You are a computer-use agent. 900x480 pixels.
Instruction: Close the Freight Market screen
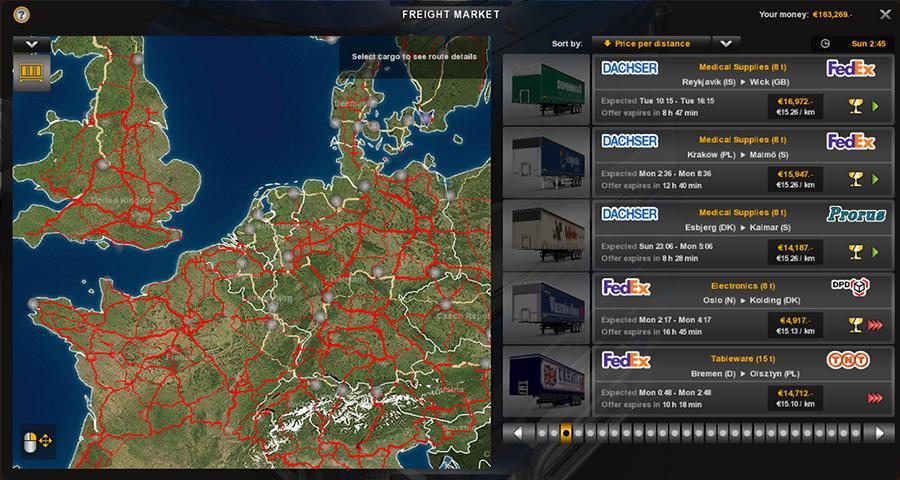[885, 14]
